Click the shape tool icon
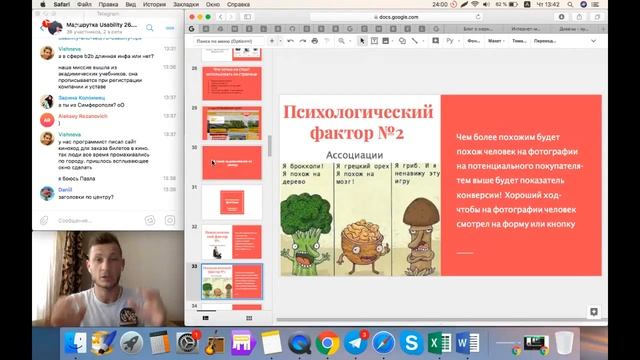Image resolution: width=640 pixels, height=360 pixels. click(x=402, y=41)
